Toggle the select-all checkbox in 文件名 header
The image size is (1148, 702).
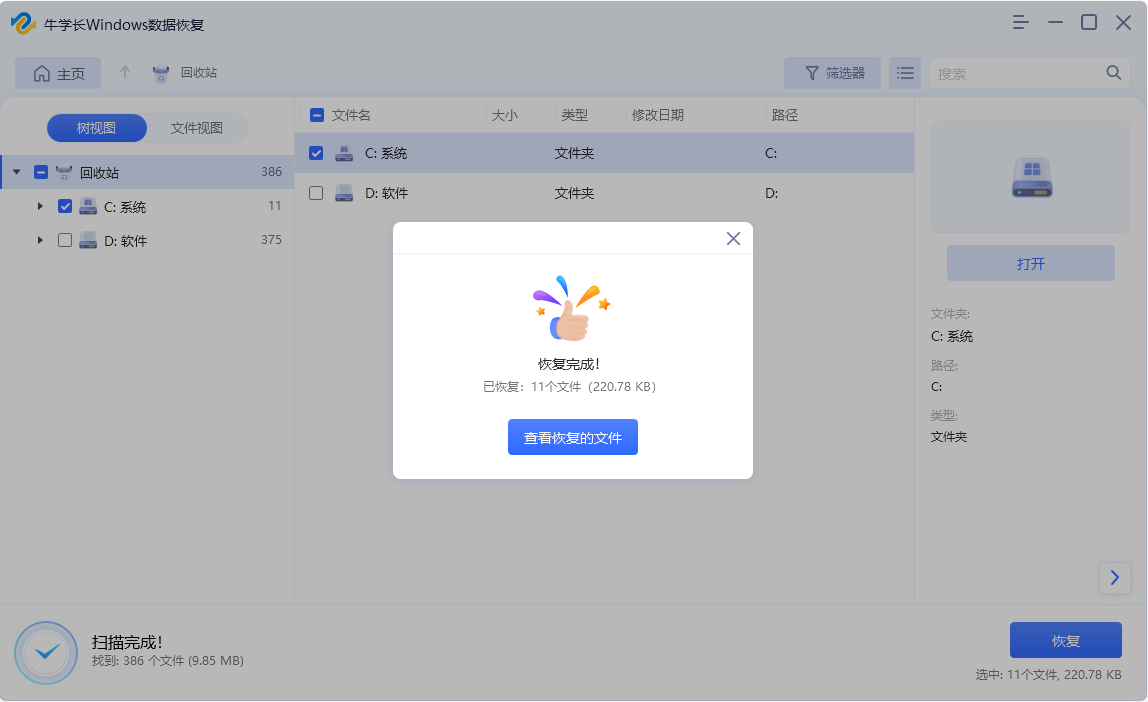(315, 114)
